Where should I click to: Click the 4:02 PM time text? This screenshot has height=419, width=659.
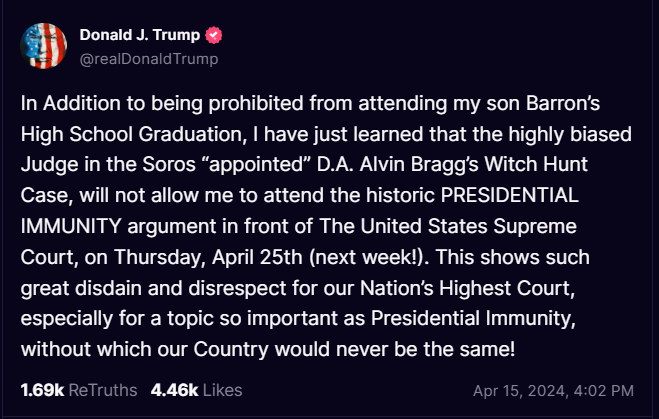click(x=604, y=391)
